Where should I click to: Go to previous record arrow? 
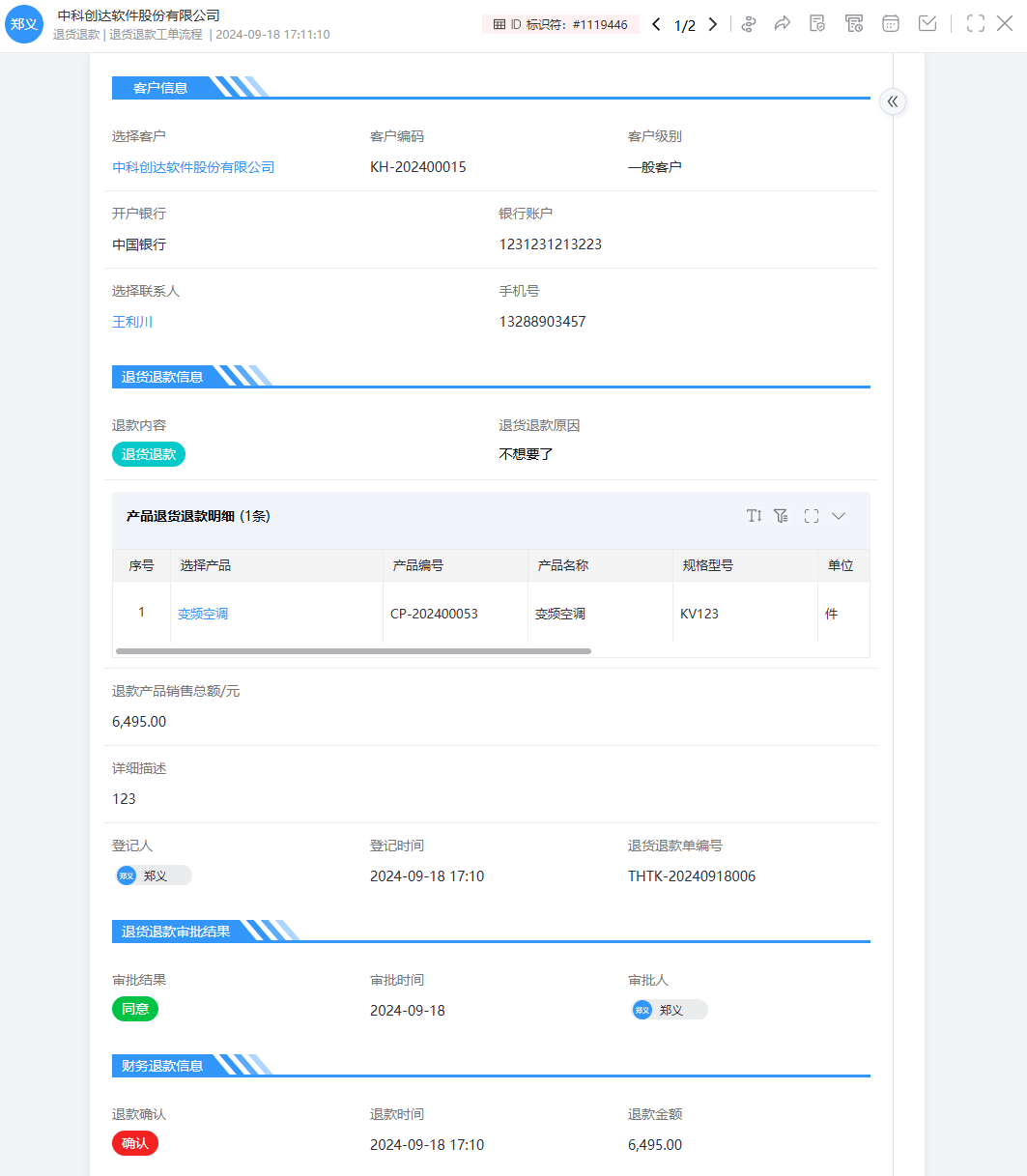click(x=657, y=25)
